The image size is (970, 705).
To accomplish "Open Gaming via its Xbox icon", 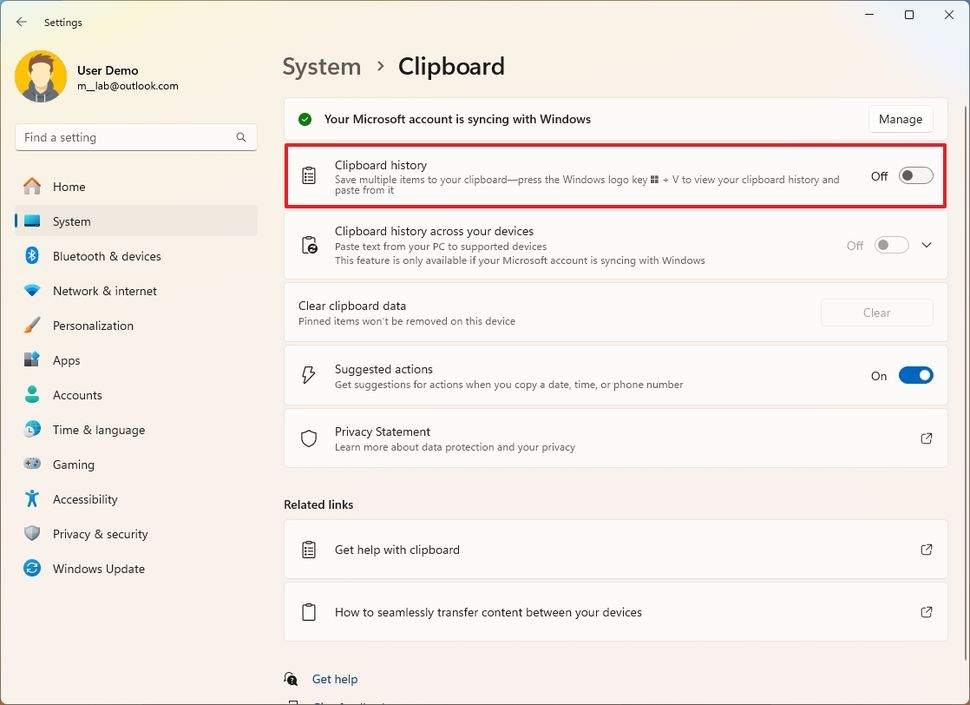I will (32, 464).
